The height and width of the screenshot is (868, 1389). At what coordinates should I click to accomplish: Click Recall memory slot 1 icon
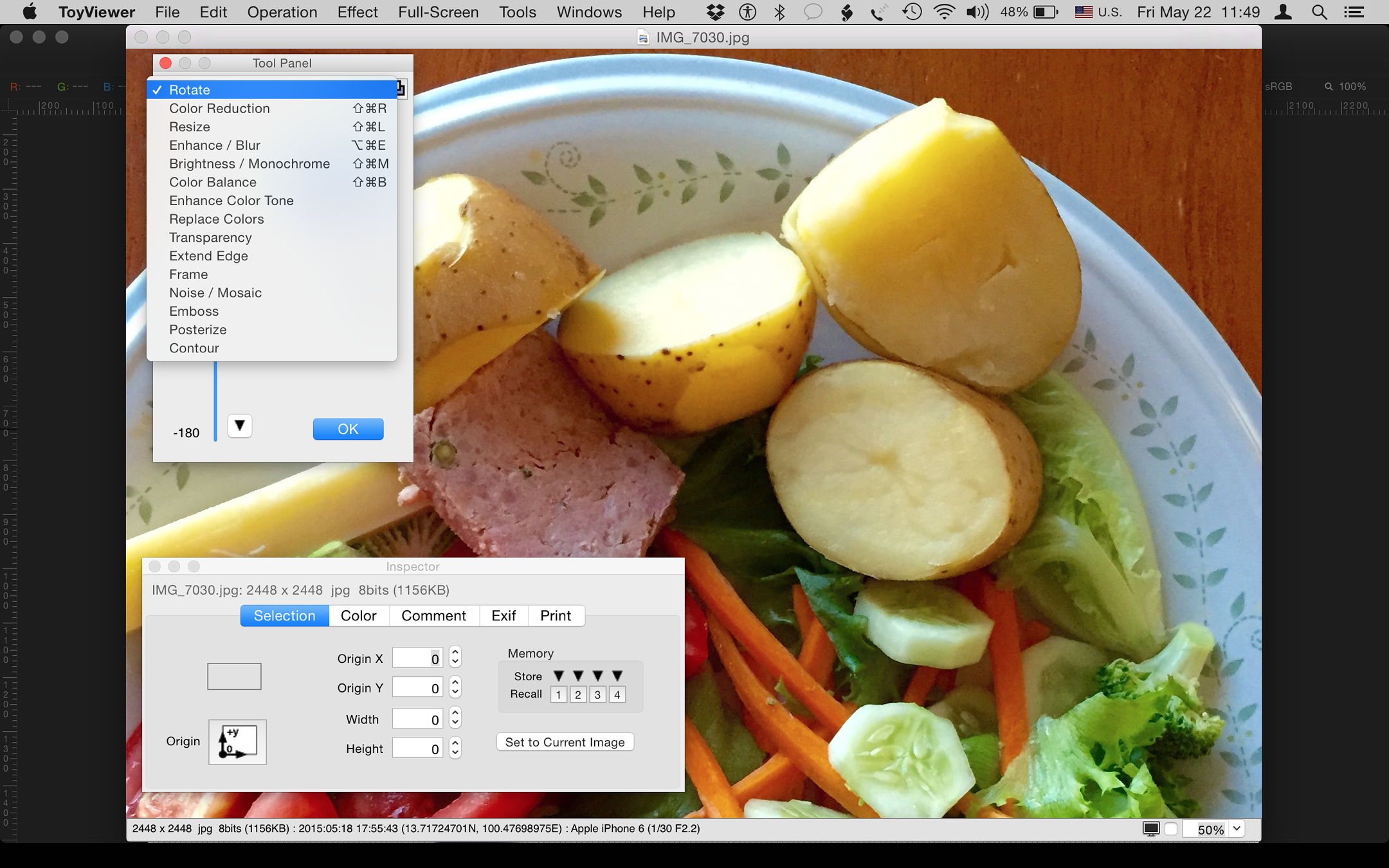(x=558, y=694)
